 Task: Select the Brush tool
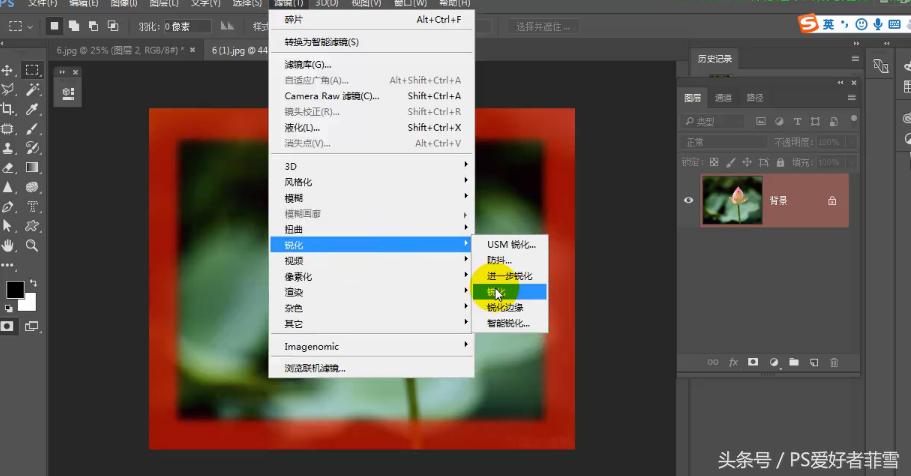point(32,128)
